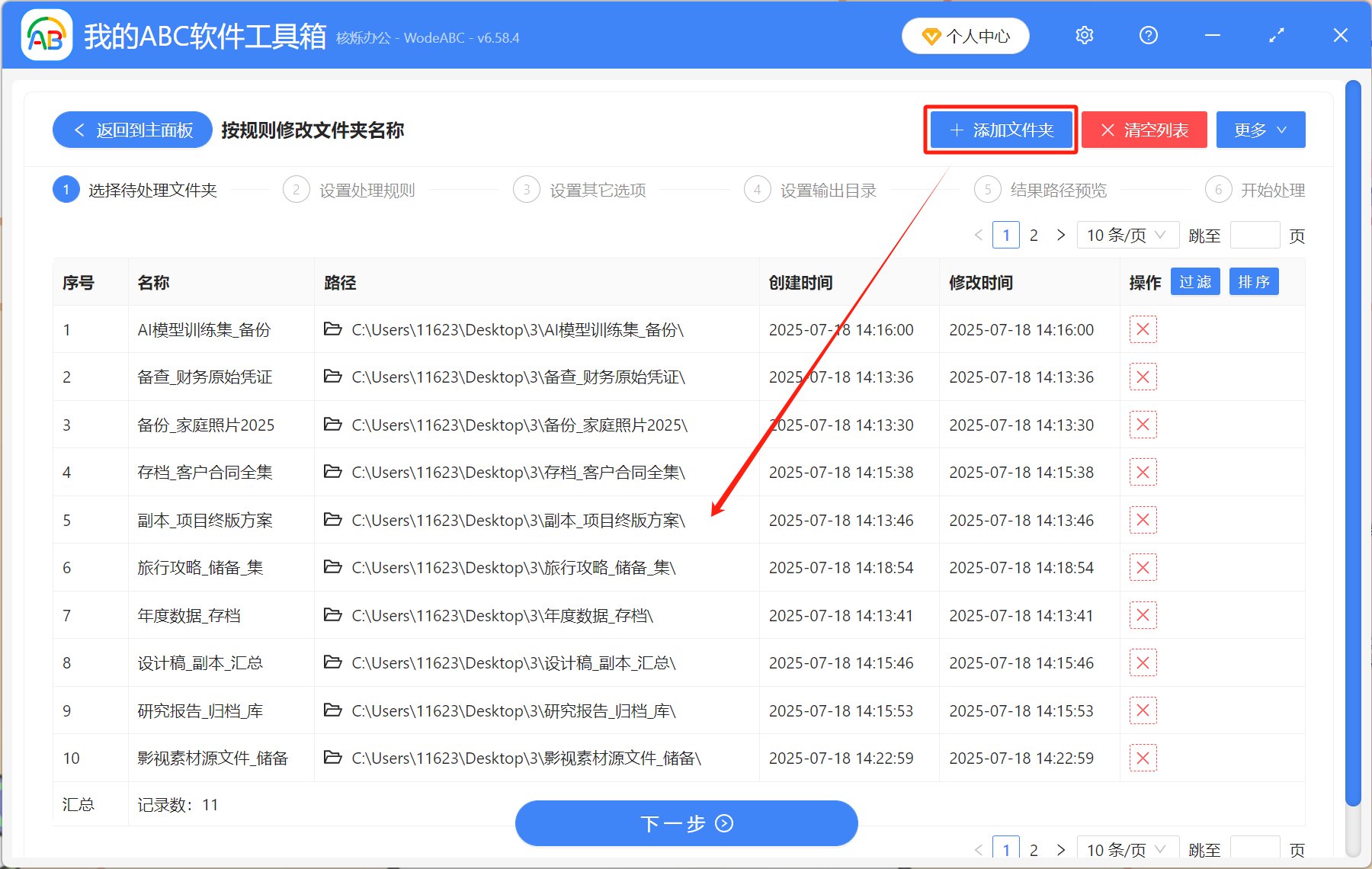The width and height of the screenshot is (1372, 869).
Task: Click the crown icon on 个人中心
Action: point(930,36)
